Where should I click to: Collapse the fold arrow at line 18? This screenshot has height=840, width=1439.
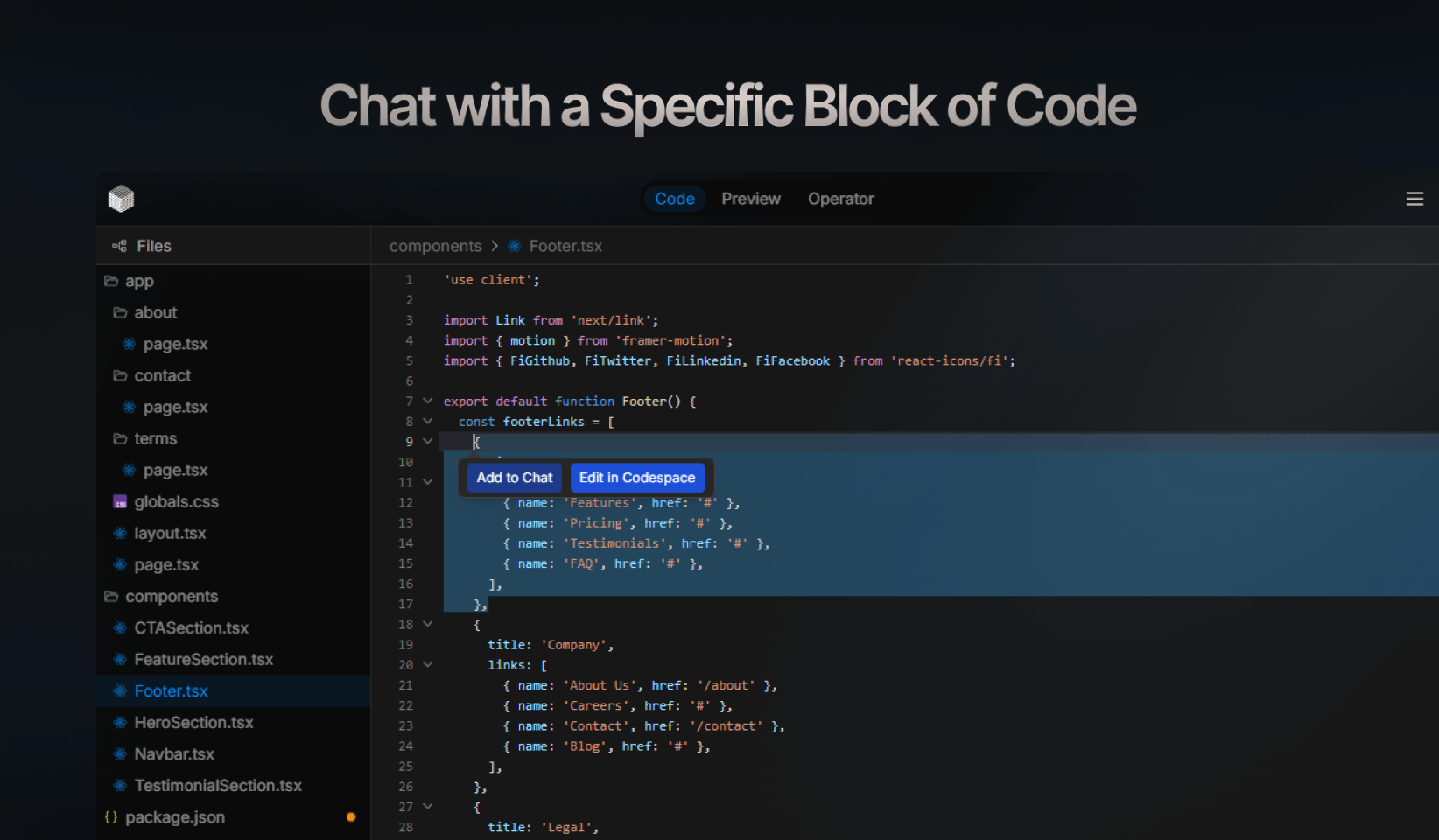tap(428, 624)
